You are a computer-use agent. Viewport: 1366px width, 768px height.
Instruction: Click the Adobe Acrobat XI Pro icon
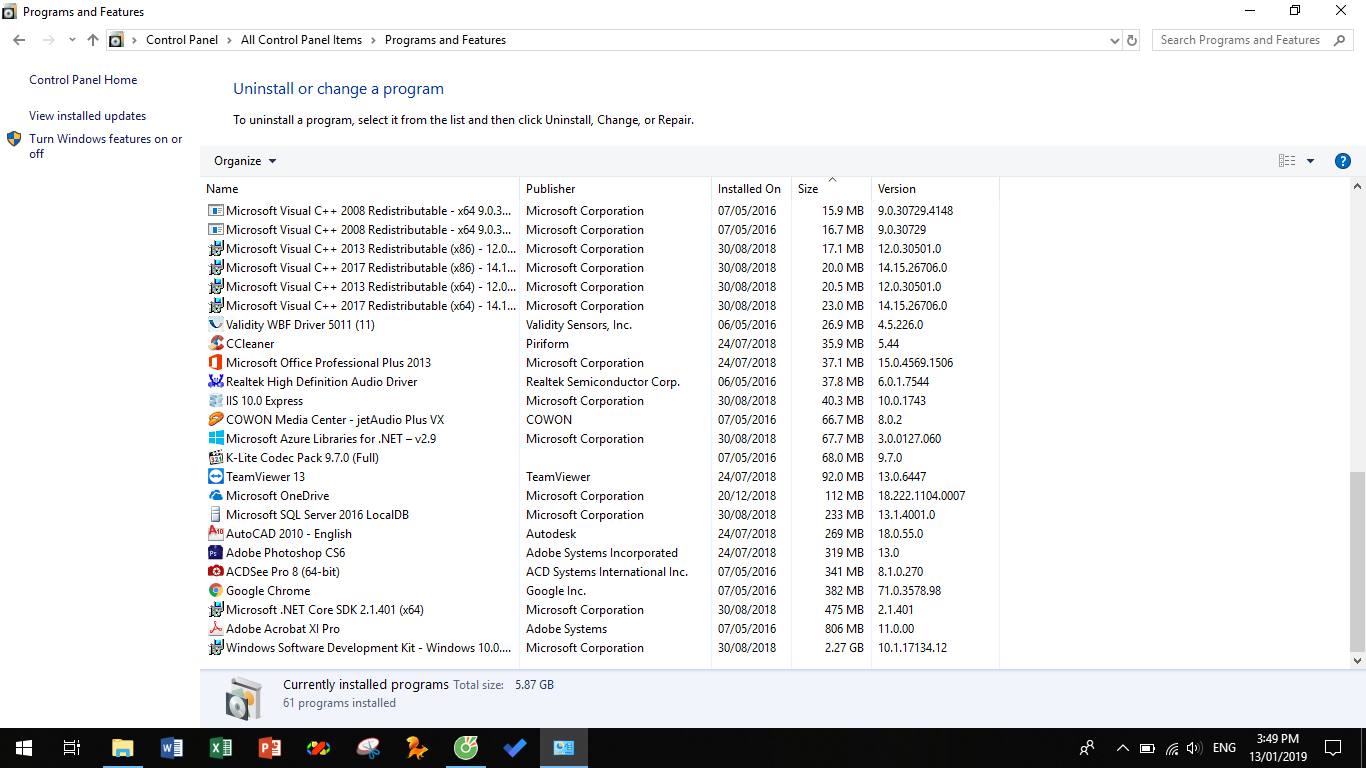(x=216, y=629)
